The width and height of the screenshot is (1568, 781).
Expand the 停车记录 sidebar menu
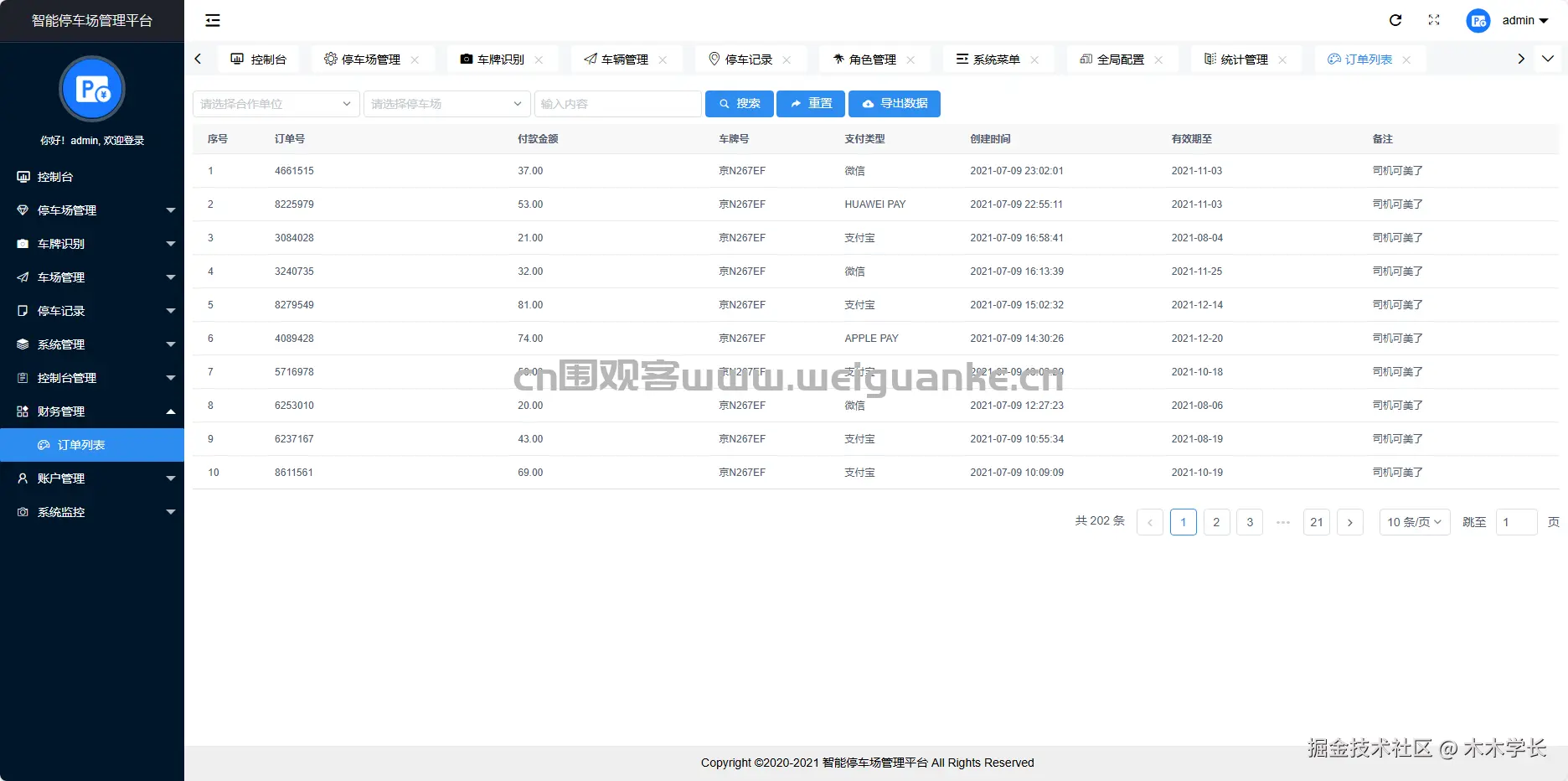tap(92, 311)
